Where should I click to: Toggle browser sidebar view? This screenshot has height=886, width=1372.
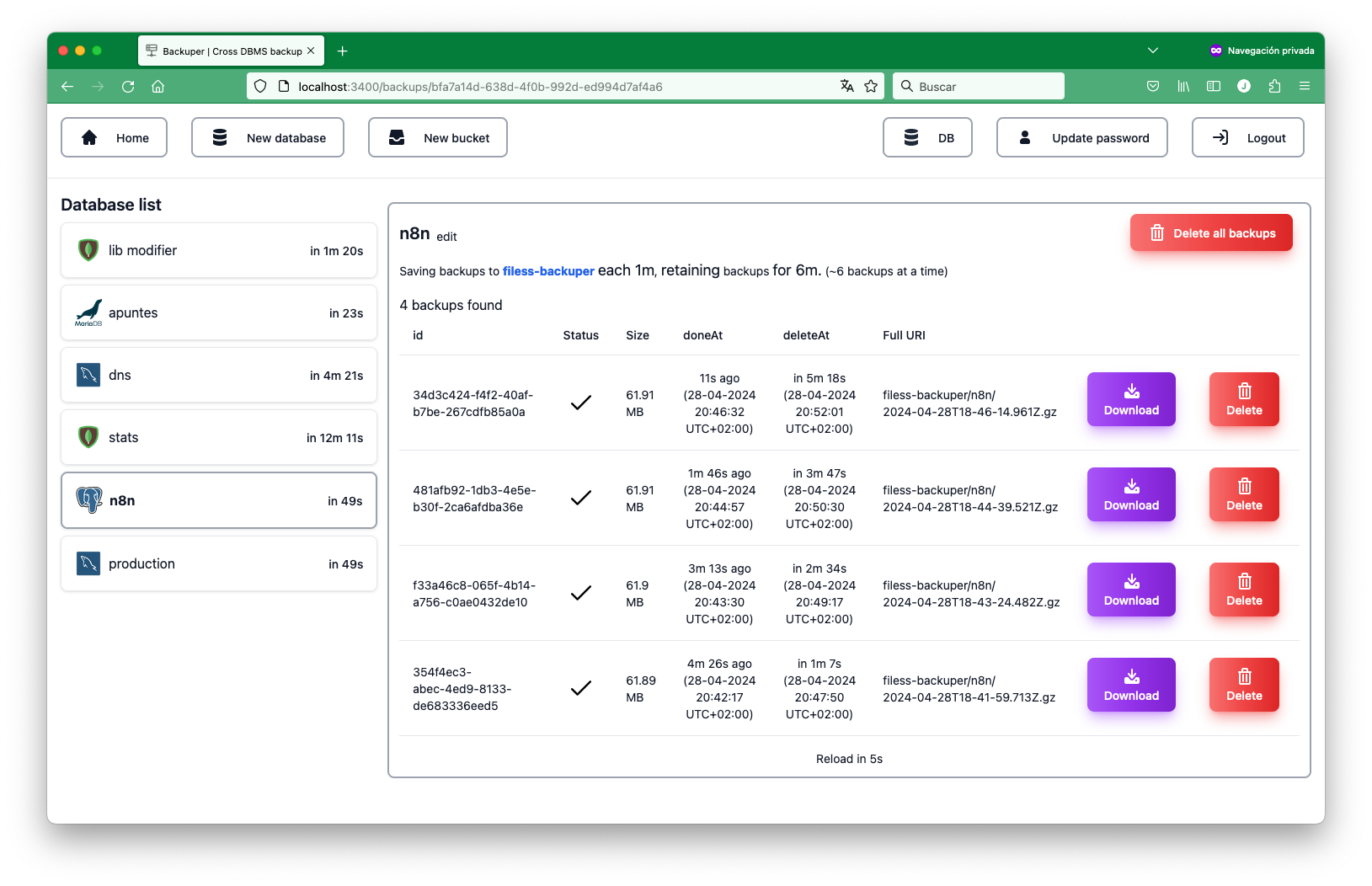coord(1214,86)
